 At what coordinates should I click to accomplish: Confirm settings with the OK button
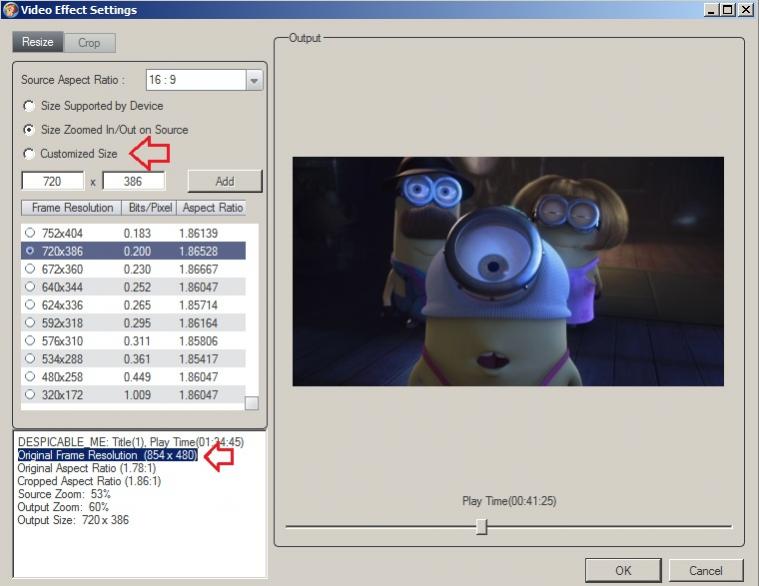point(623,571)
